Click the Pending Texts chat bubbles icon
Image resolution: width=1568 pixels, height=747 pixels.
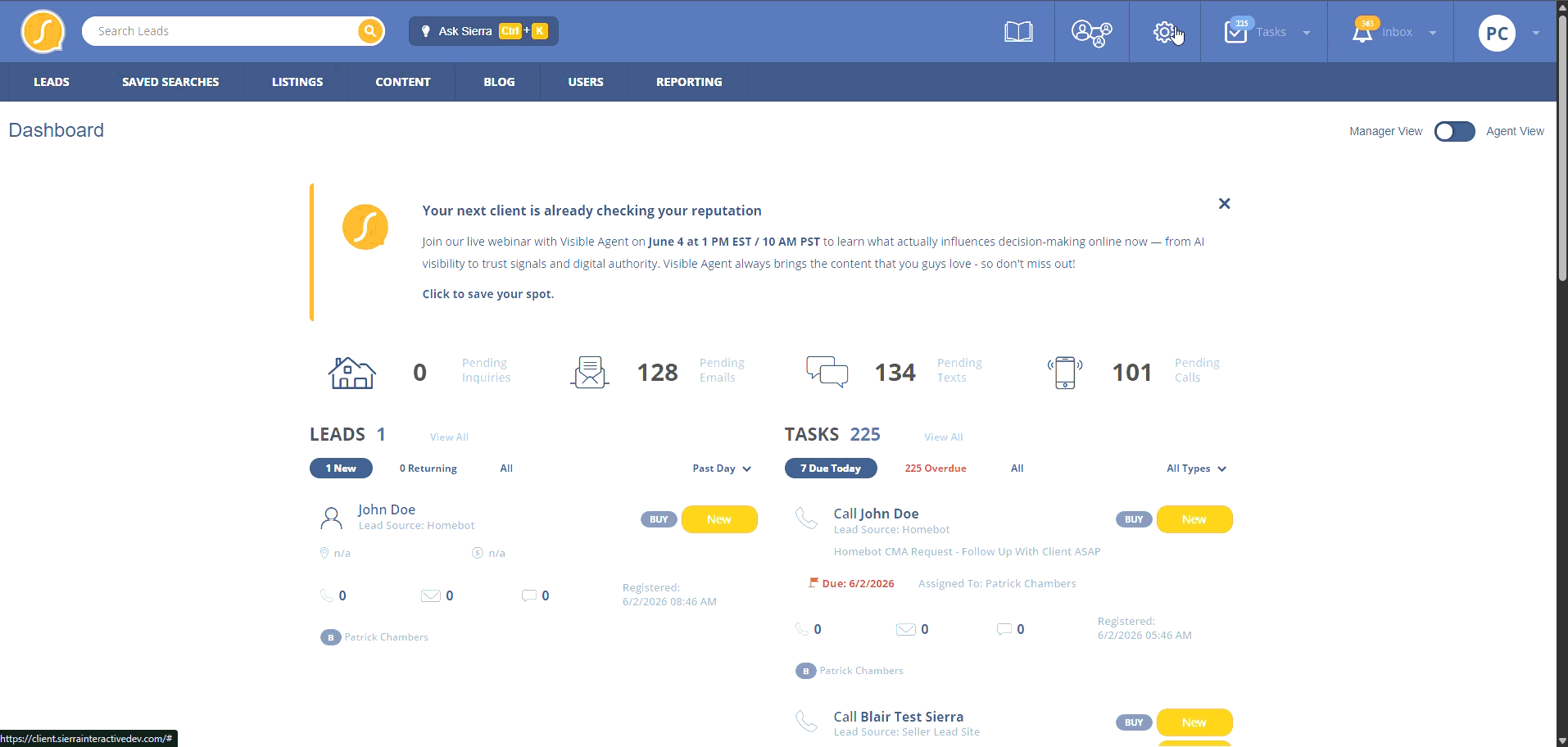(x=827, y=372)
